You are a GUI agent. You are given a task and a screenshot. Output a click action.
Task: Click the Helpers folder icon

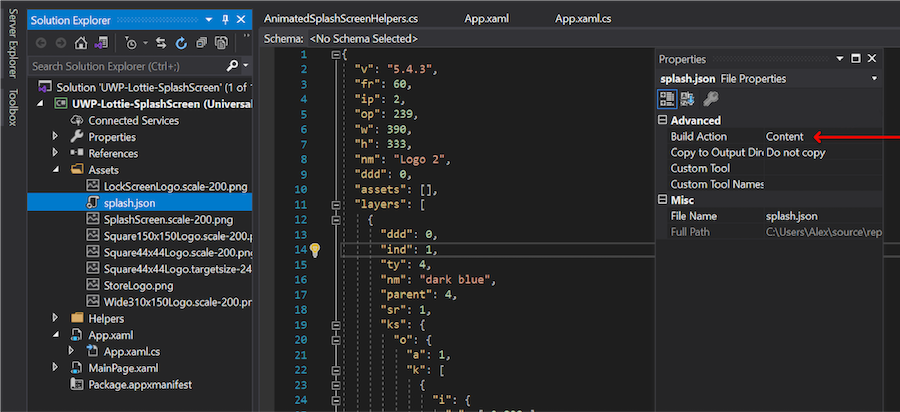77,318
